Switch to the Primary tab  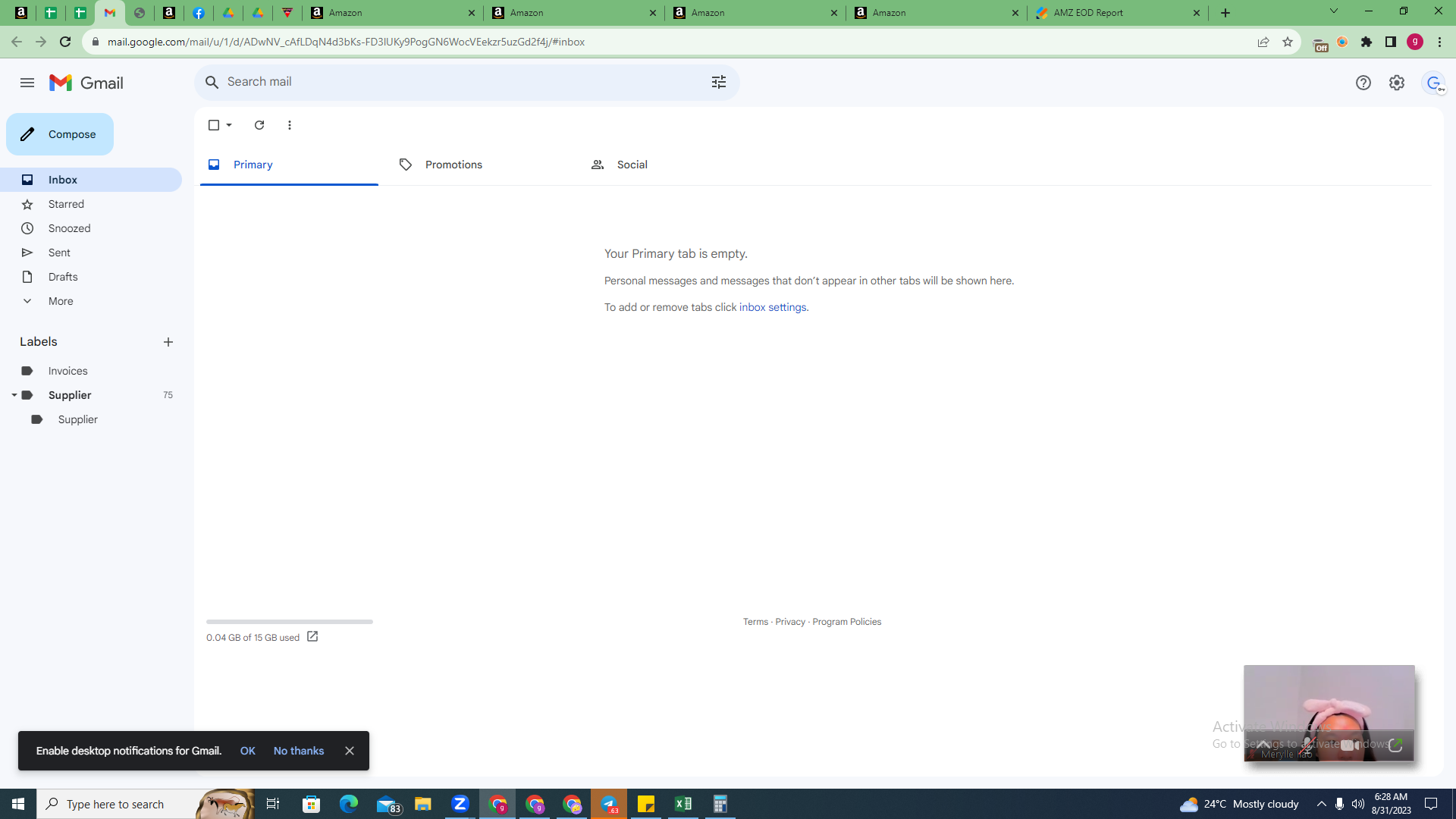point(289,165)
